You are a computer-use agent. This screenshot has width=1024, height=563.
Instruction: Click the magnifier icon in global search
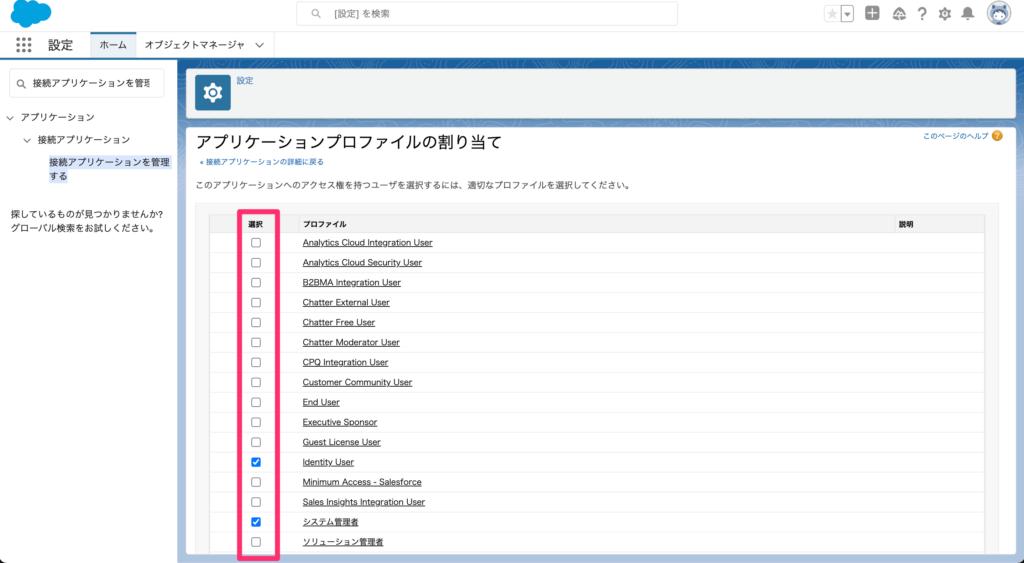click(316, 14)
